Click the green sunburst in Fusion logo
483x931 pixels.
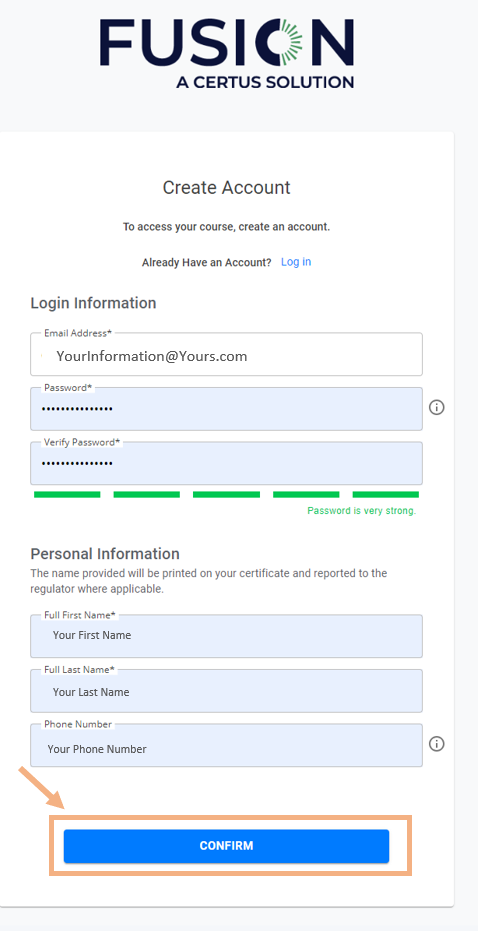(284, 43)
